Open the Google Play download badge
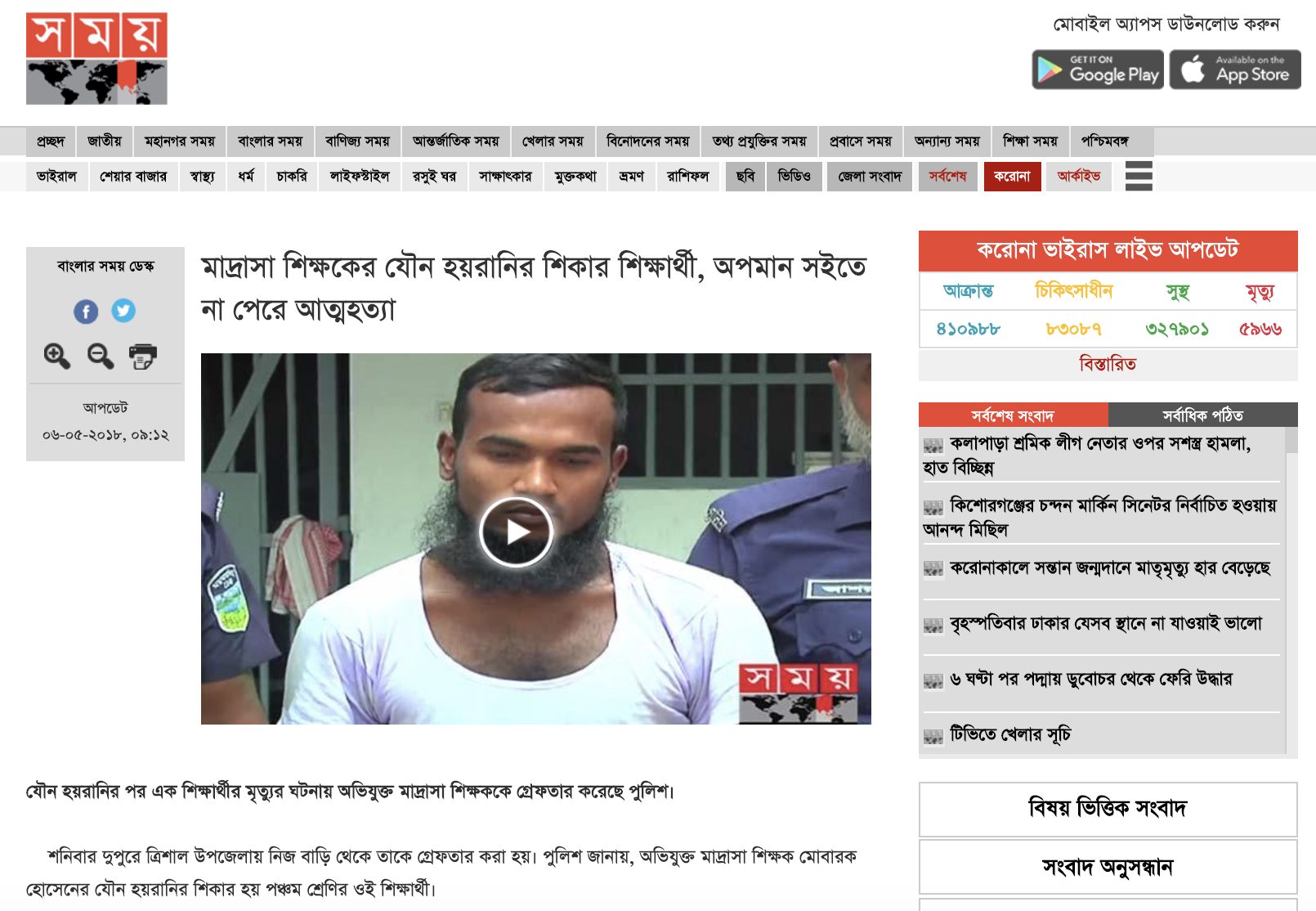The image size is (1316, 911). (x=1098, y=70)
